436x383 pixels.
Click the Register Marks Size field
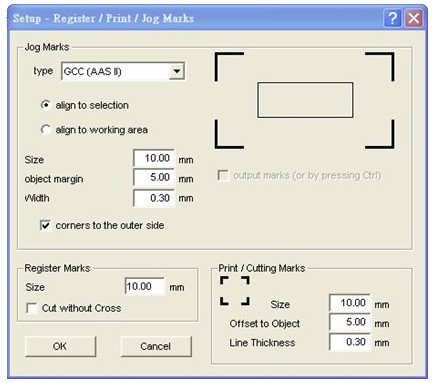tap(145, 286)
